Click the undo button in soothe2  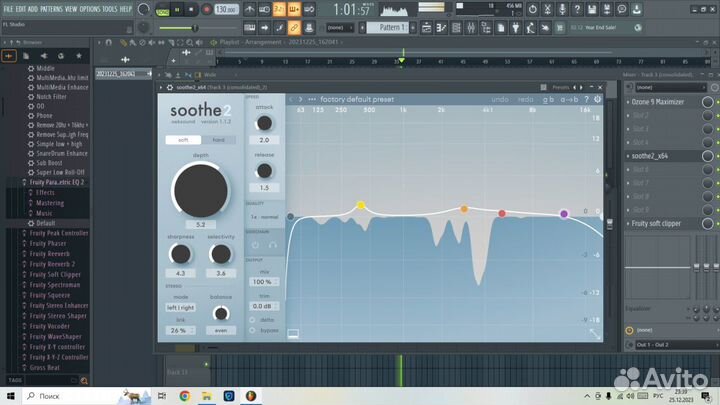(x=500, y=99)
